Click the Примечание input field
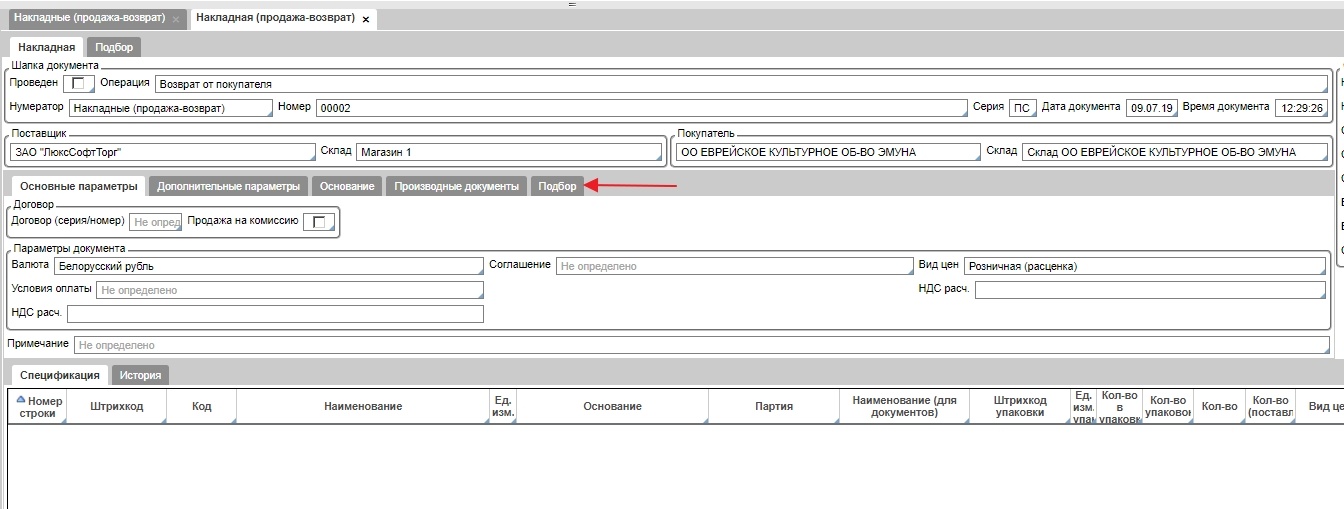The image size is (1344, 509). tap(700, 345)
